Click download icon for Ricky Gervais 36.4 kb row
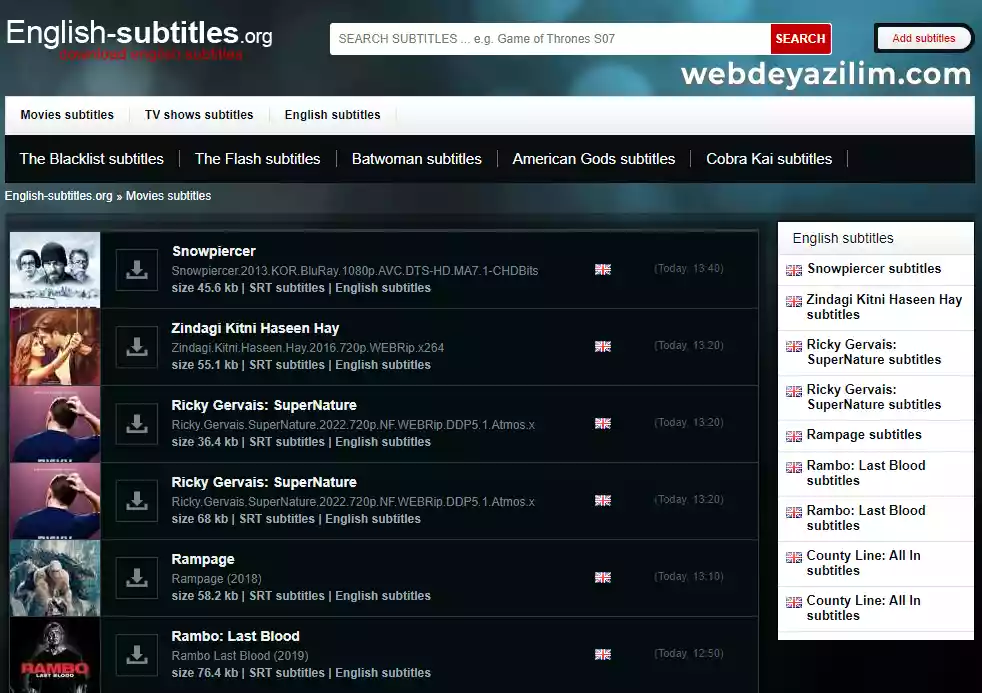The image size is (982, 693). [x=137, y=424]
